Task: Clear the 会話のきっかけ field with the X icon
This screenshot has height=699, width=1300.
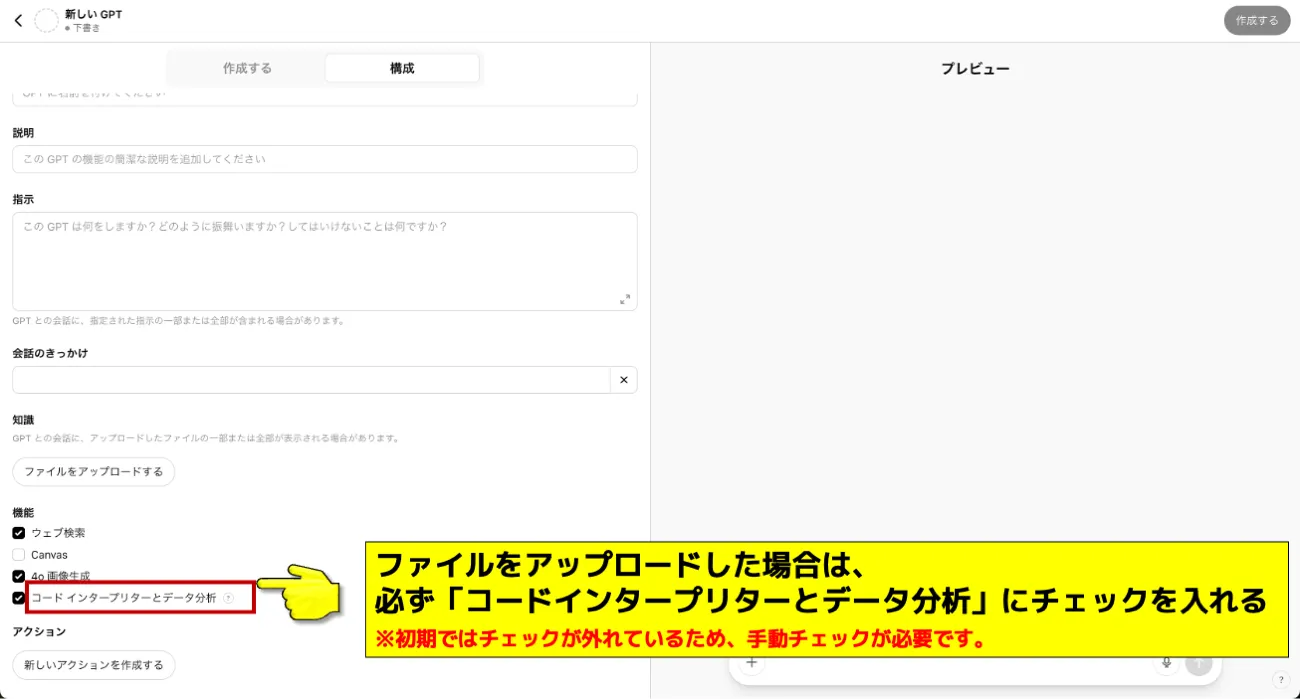Action: tap(623, 379)
